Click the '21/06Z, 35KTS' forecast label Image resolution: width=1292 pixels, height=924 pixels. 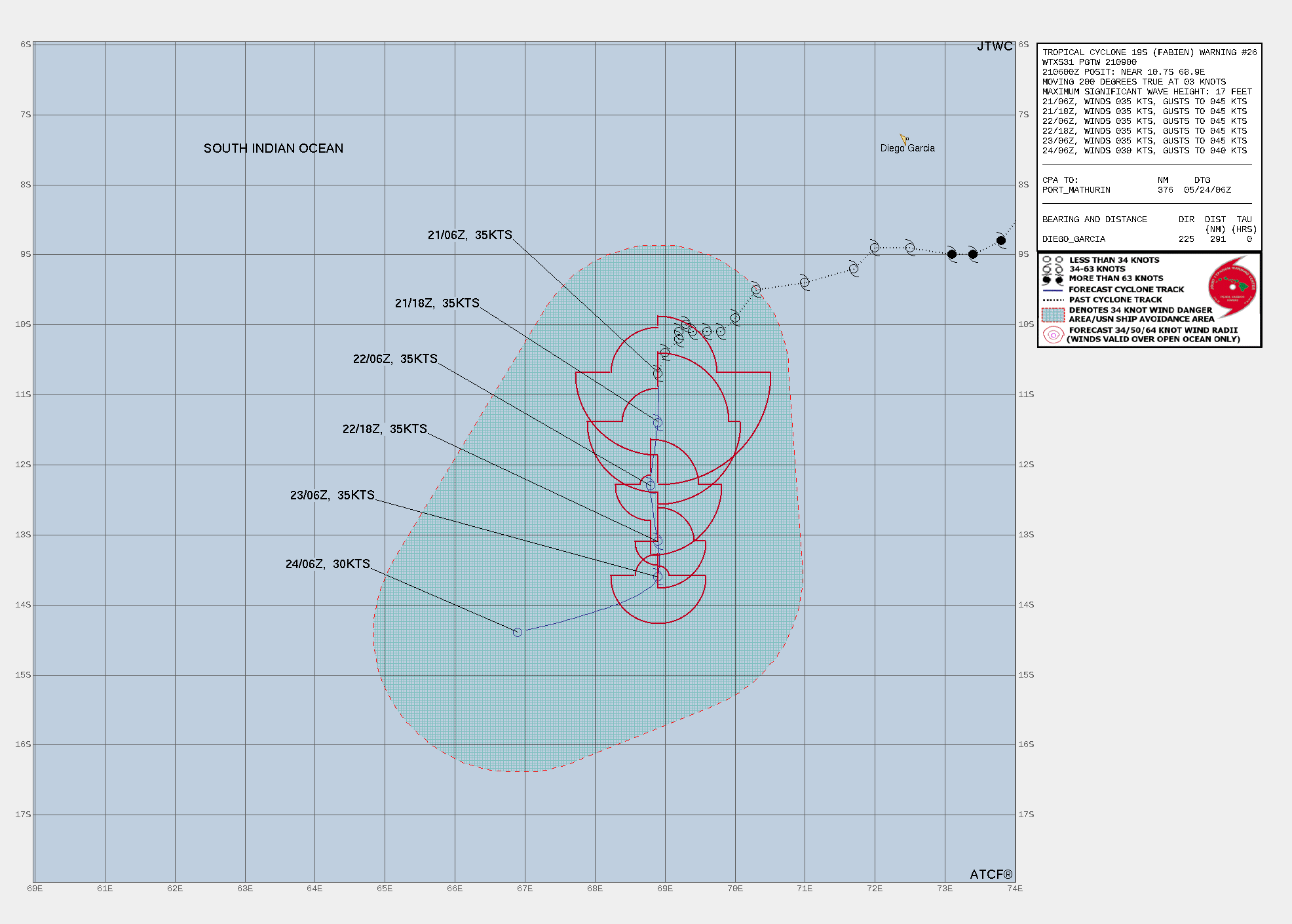pos(470,235)
